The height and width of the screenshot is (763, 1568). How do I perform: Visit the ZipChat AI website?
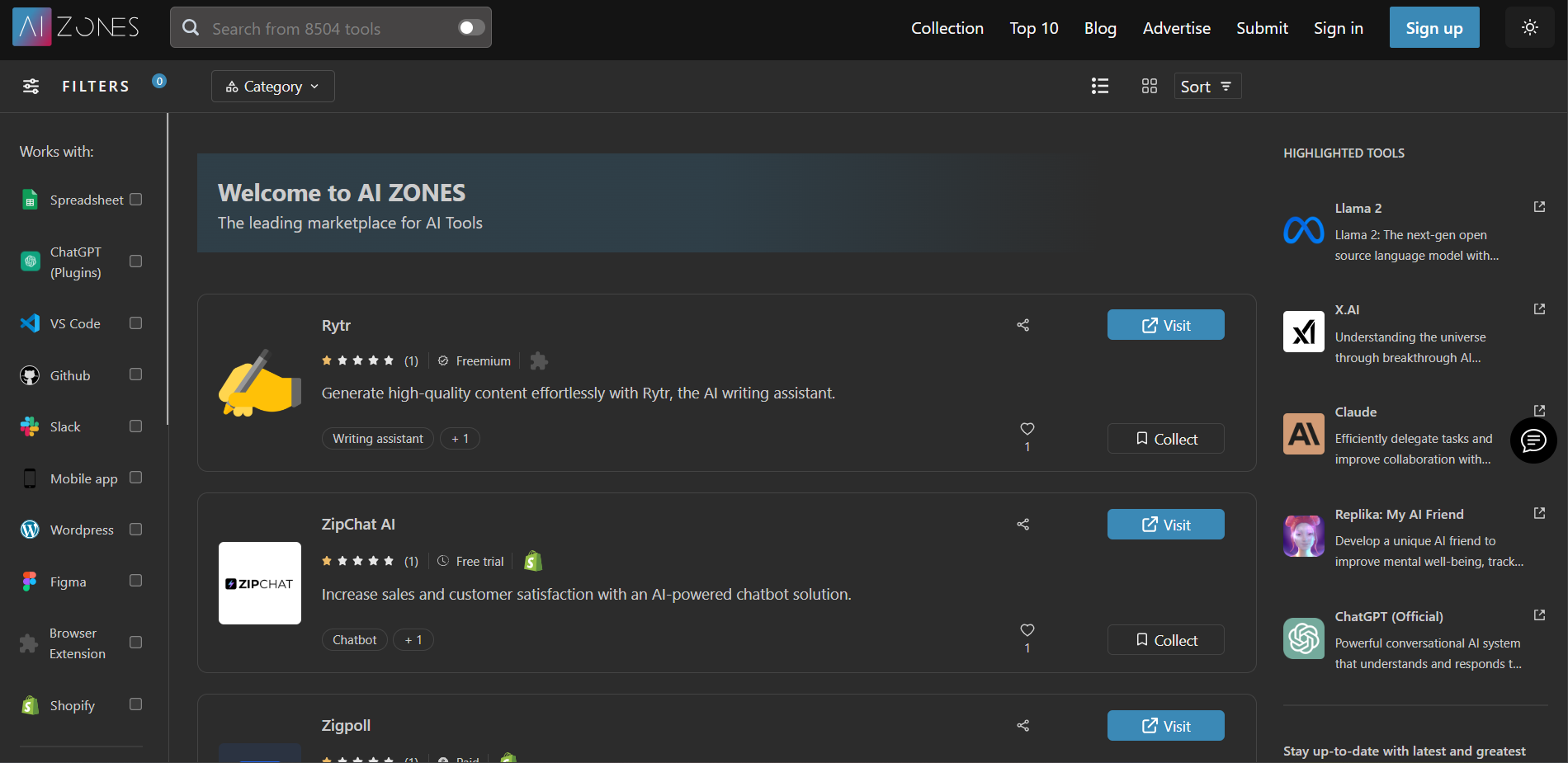click(1165, 525)
